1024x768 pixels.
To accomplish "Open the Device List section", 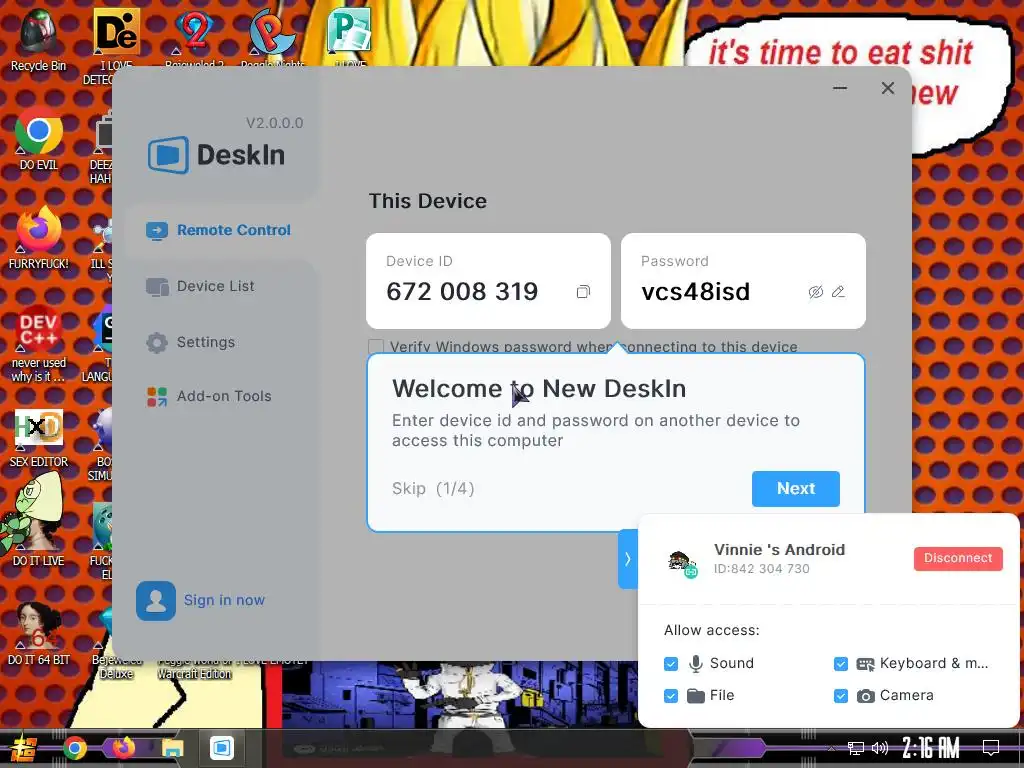I will pos(200,286).
